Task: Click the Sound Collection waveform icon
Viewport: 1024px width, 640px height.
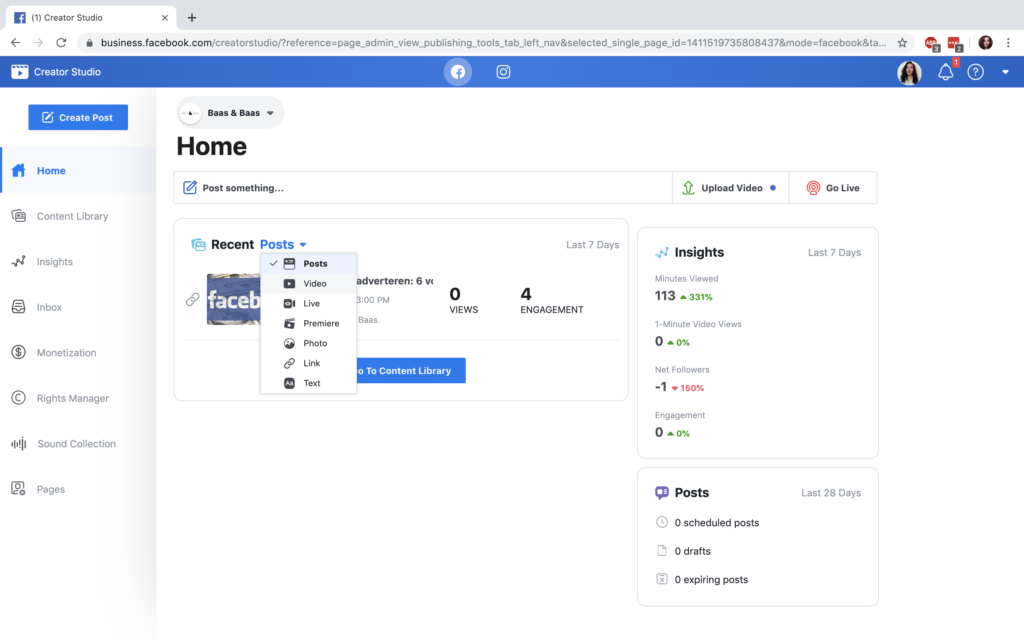Action: pyautogui.click(x=19, y=444)
